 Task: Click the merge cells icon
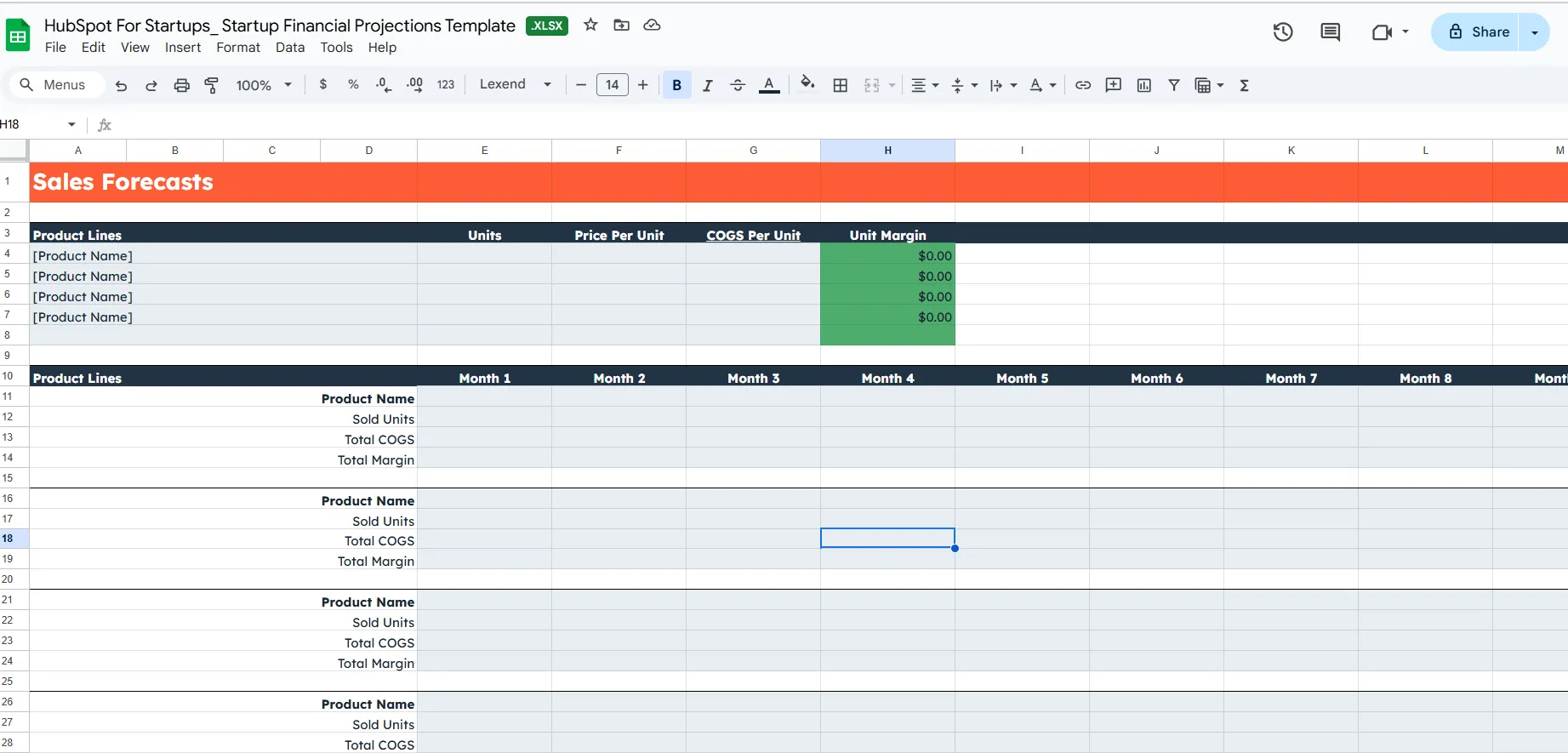click(x=871, y=85)
